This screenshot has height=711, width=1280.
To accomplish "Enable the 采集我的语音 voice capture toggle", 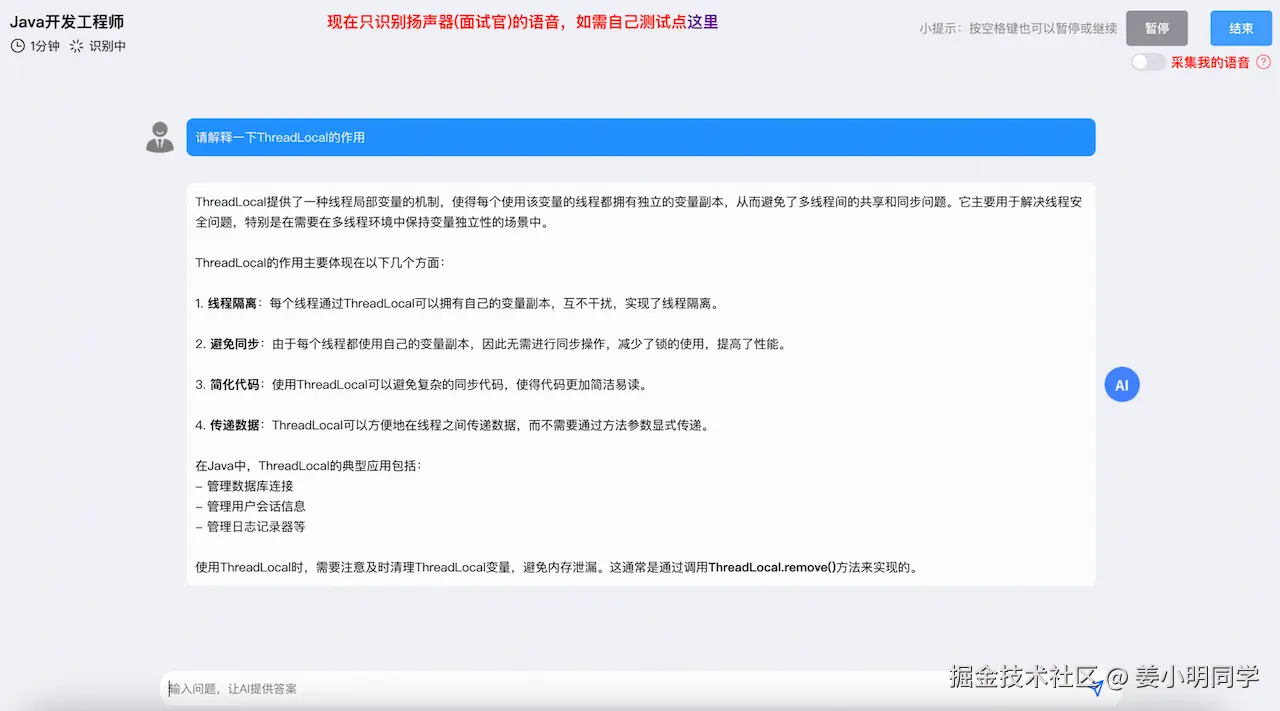I will click(x=1147, y=61).
